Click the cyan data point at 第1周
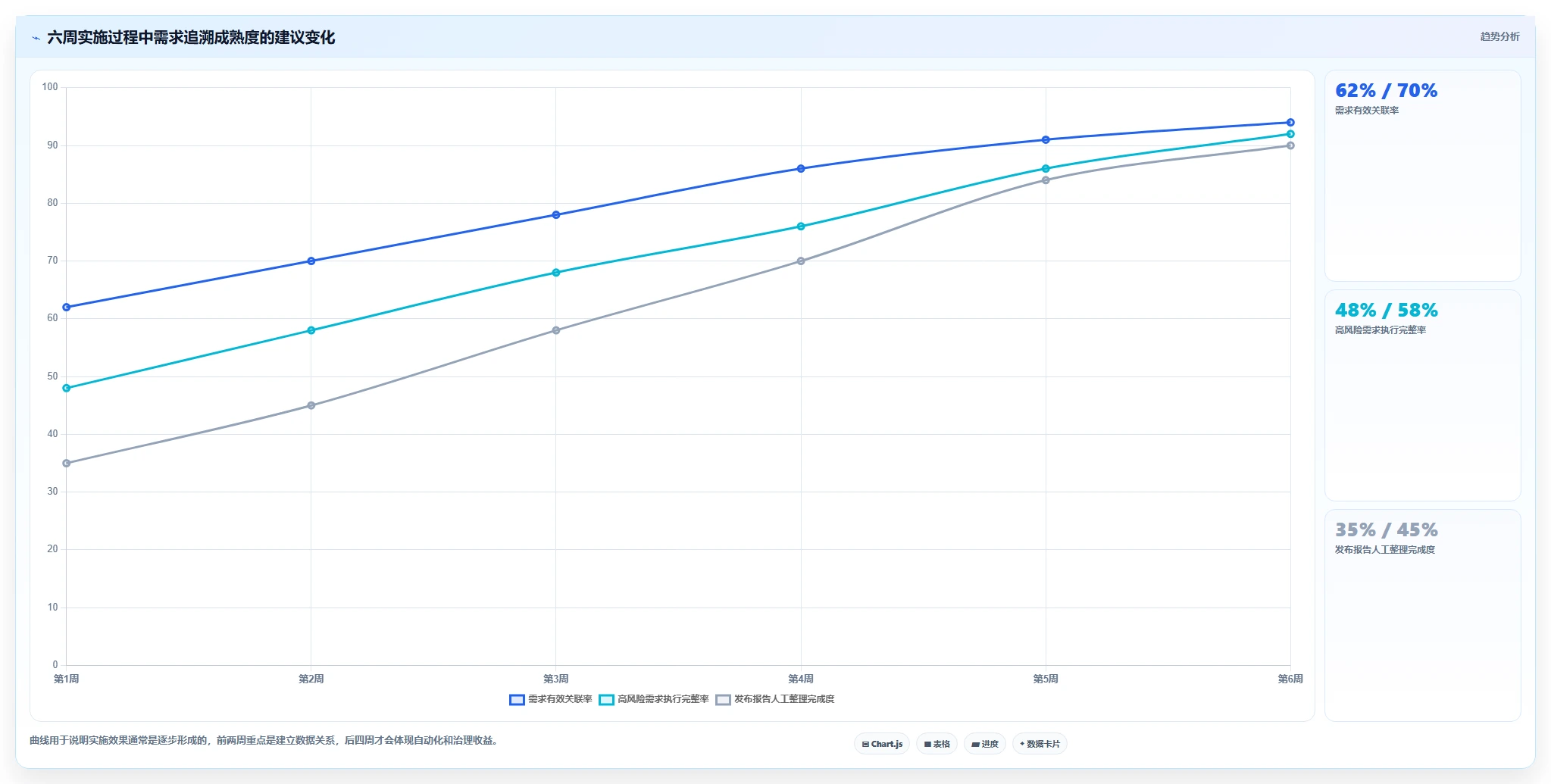 click(67, 388)
